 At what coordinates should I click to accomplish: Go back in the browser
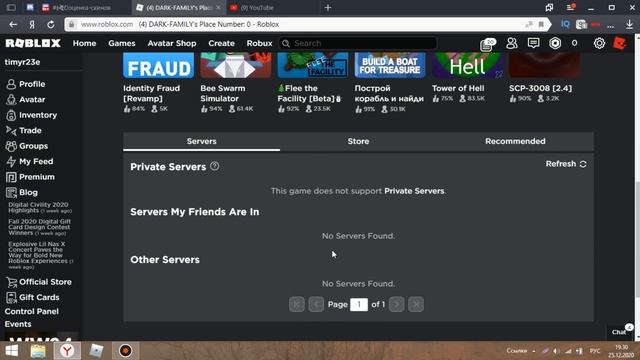(13, 24)
